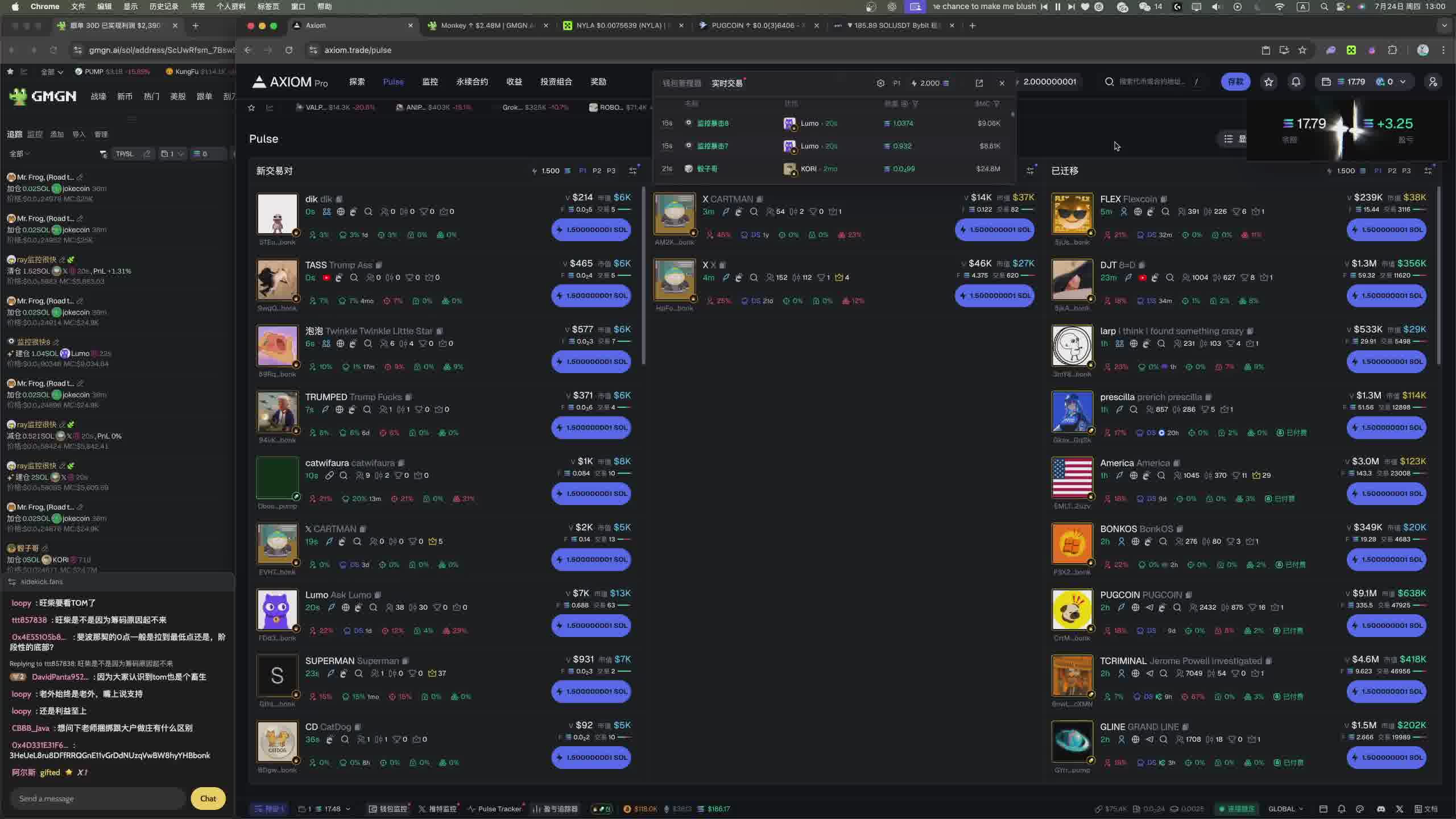Expand the wallet balance 17.79 dropdown
The width and height of the screenshot is (1456, 819).
pos(1365,82)
